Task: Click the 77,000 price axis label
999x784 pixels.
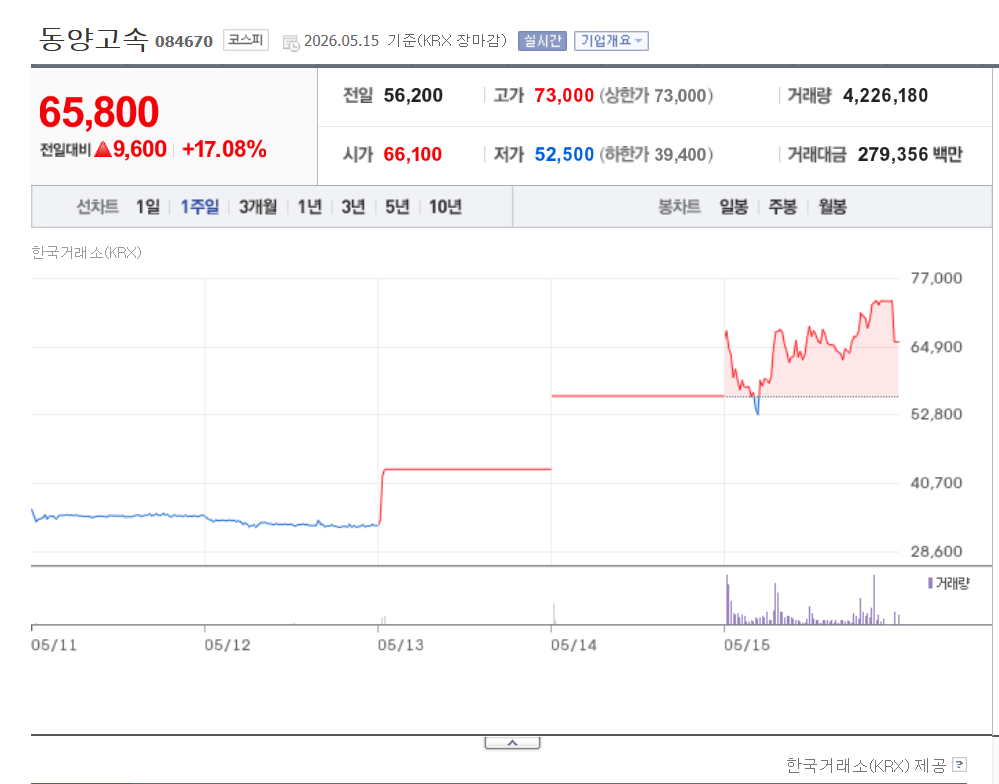Action: (936, 278)
